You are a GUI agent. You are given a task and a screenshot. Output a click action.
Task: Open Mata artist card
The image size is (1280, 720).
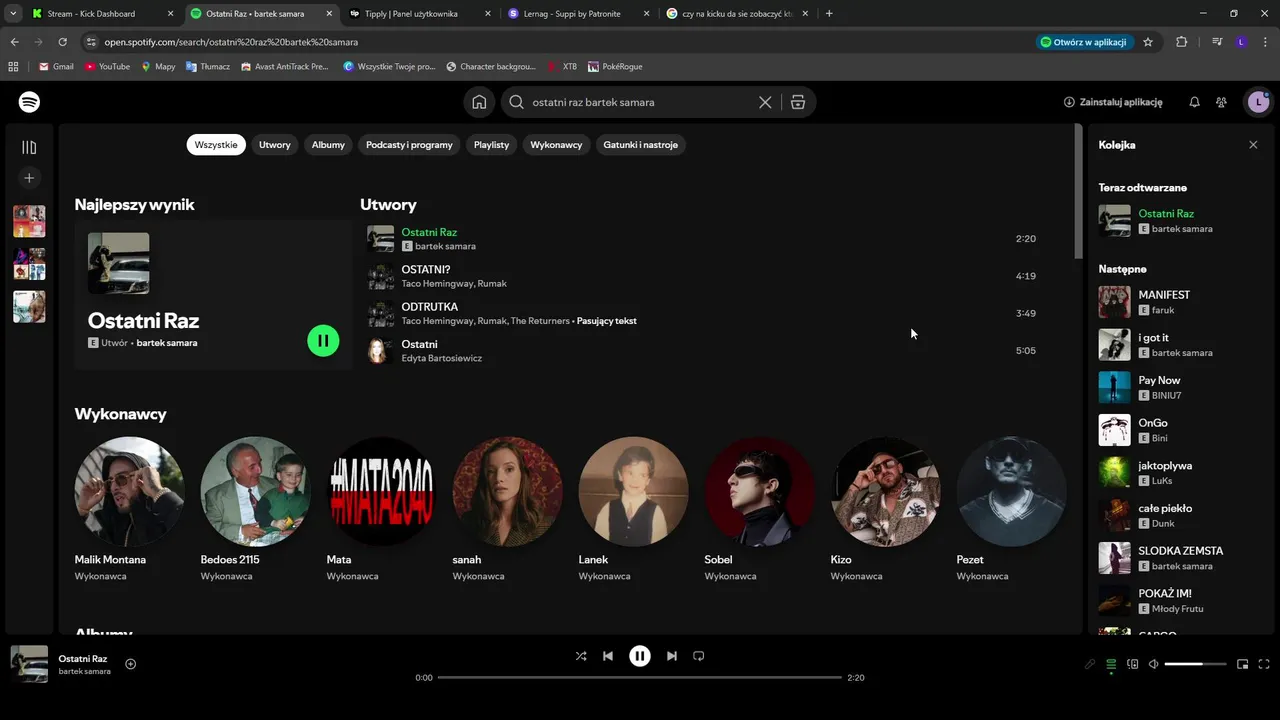381,508
